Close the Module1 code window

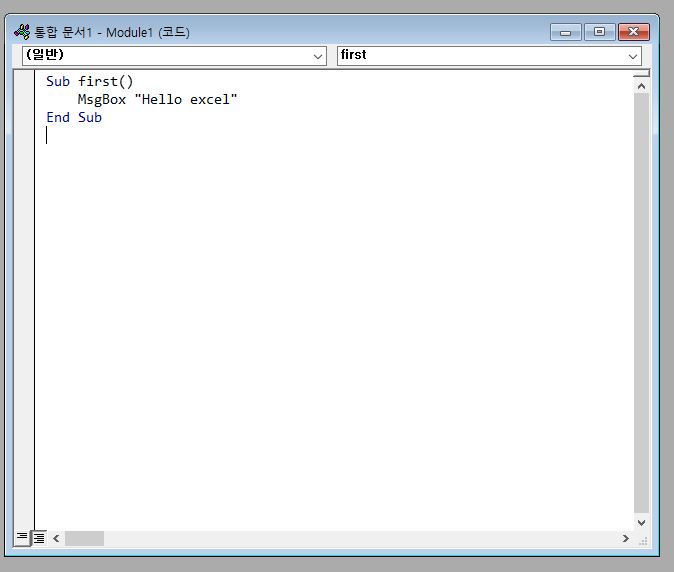634,32
